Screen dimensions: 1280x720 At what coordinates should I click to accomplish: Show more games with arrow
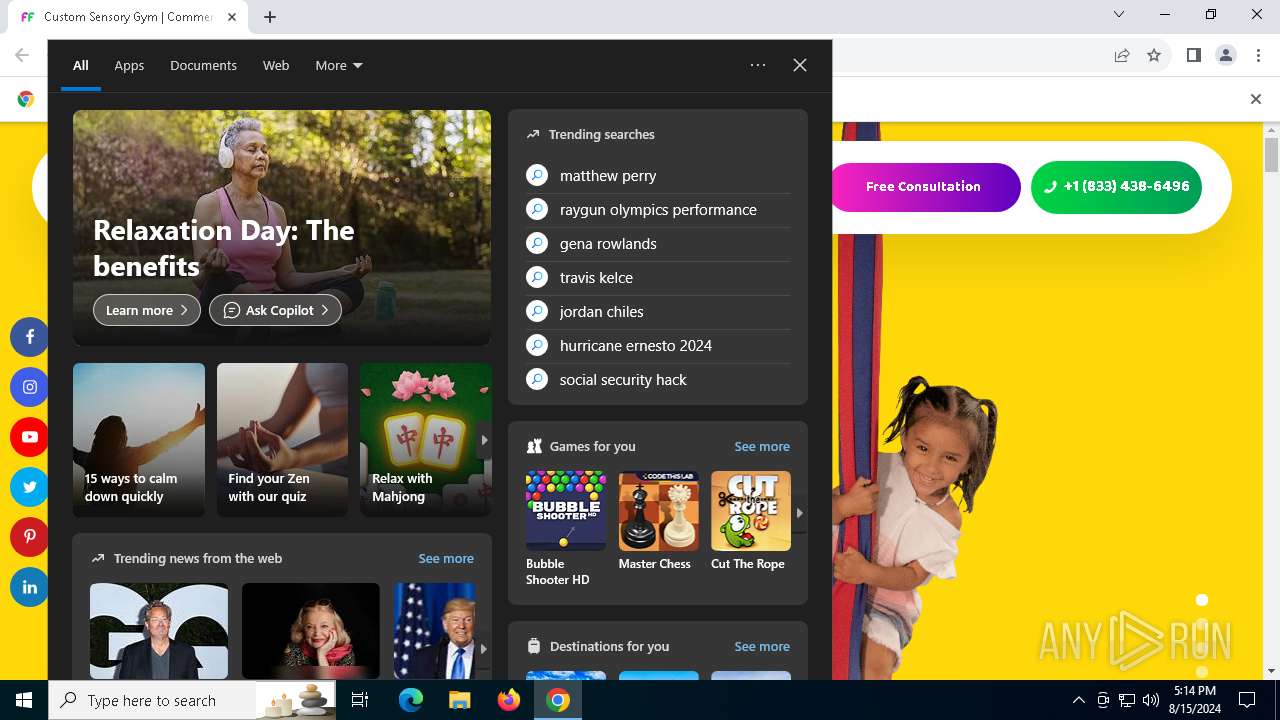click(799, 512)
